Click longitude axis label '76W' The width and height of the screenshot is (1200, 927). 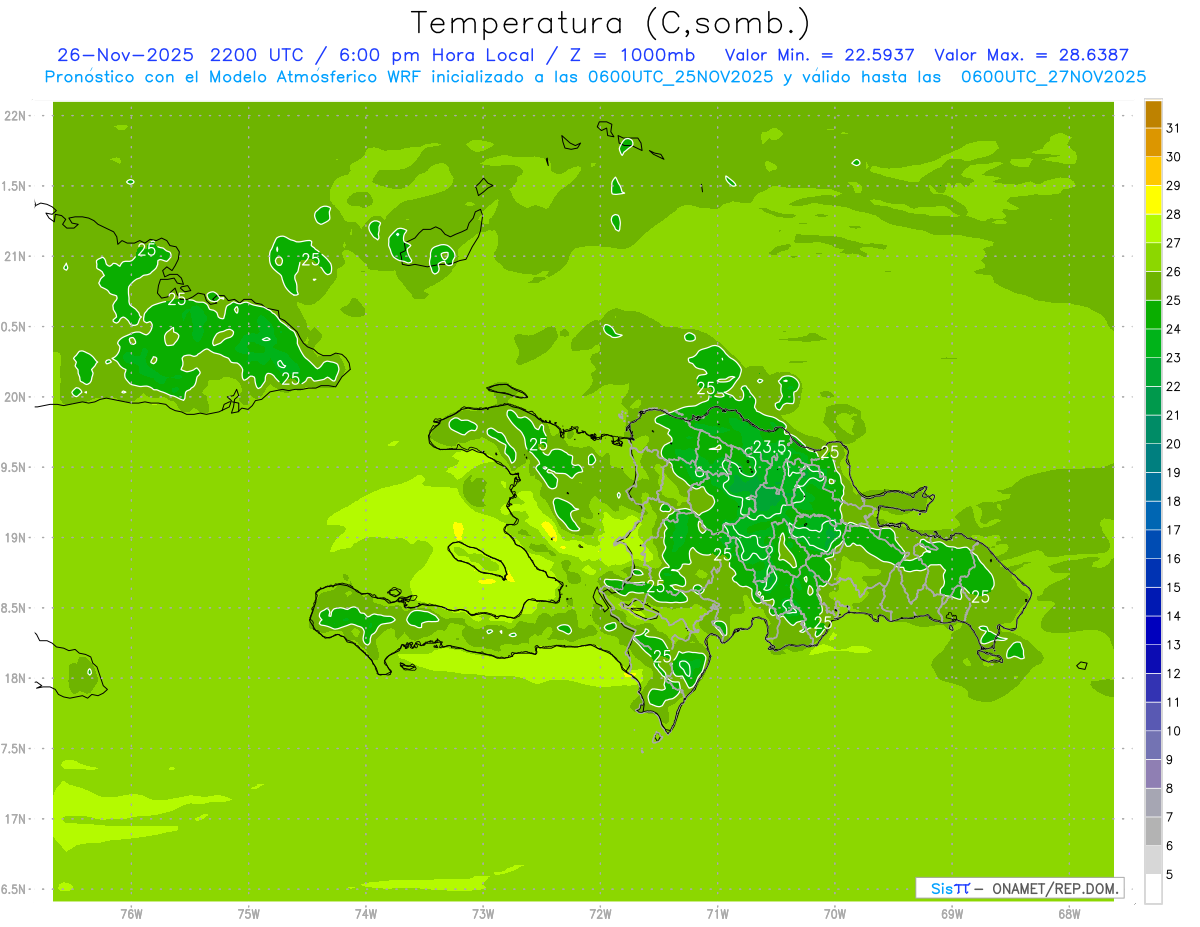tap(131, 914)
